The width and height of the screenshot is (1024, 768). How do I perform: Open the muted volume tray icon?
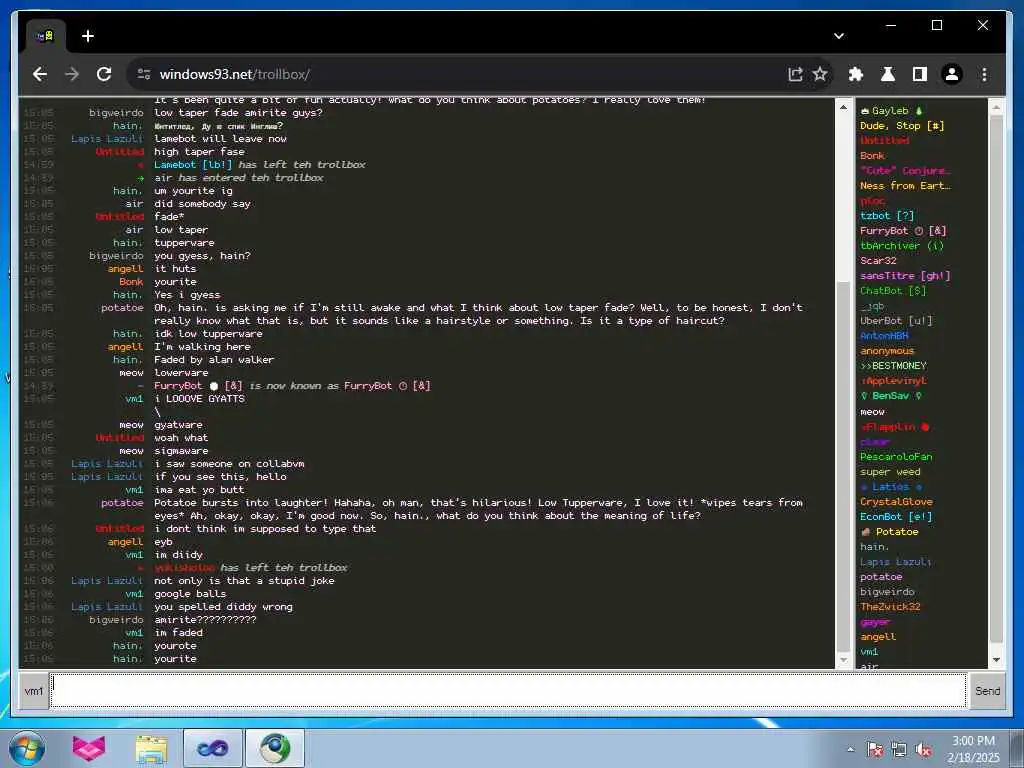(923, 750)
